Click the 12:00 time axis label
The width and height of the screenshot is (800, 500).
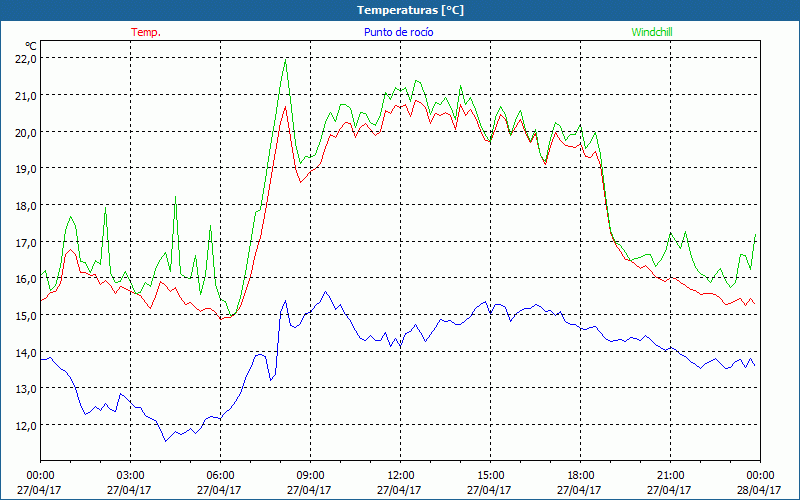click(400, 475)
